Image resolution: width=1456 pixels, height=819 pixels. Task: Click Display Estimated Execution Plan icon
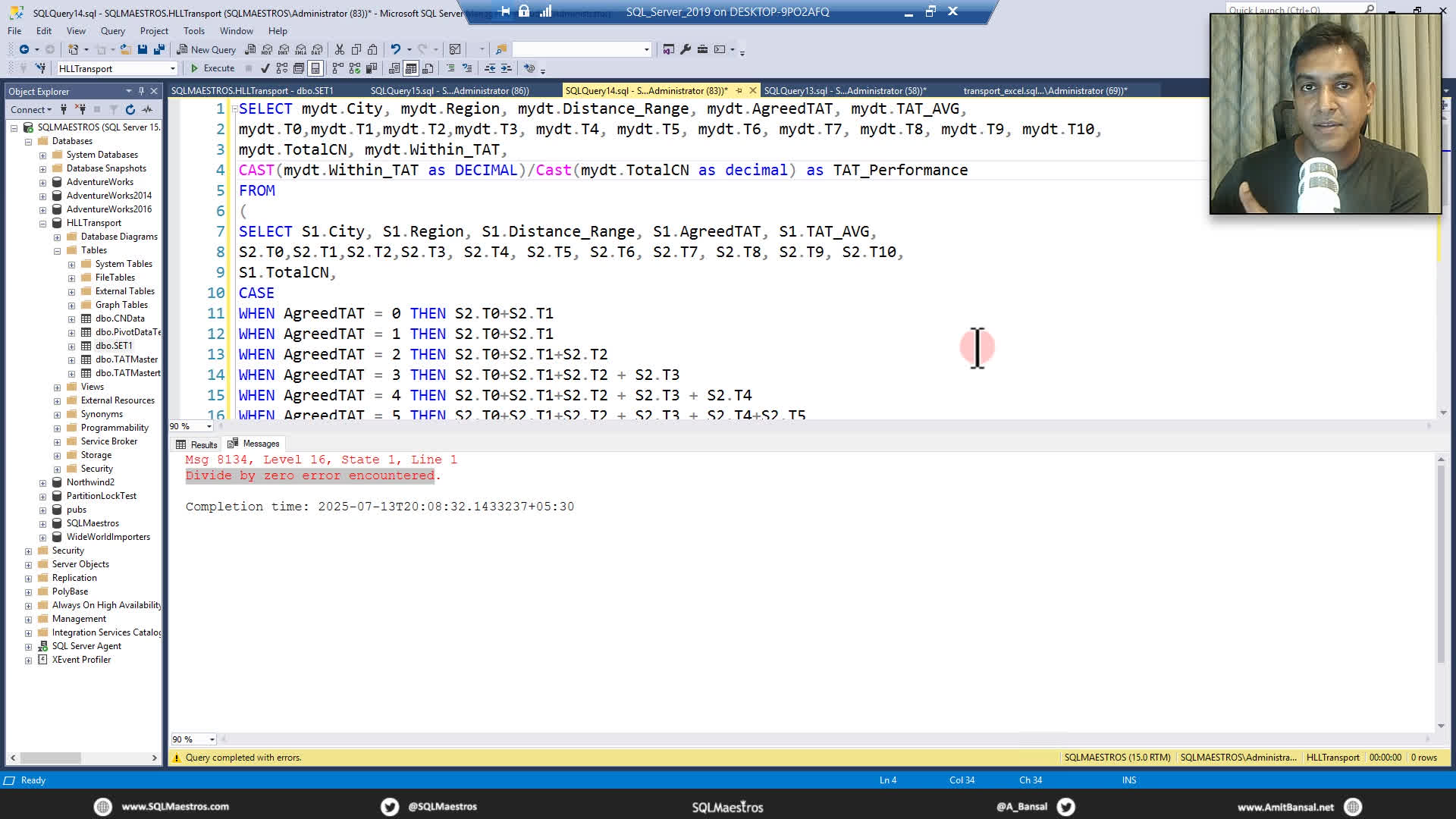[x=282, y=68]
